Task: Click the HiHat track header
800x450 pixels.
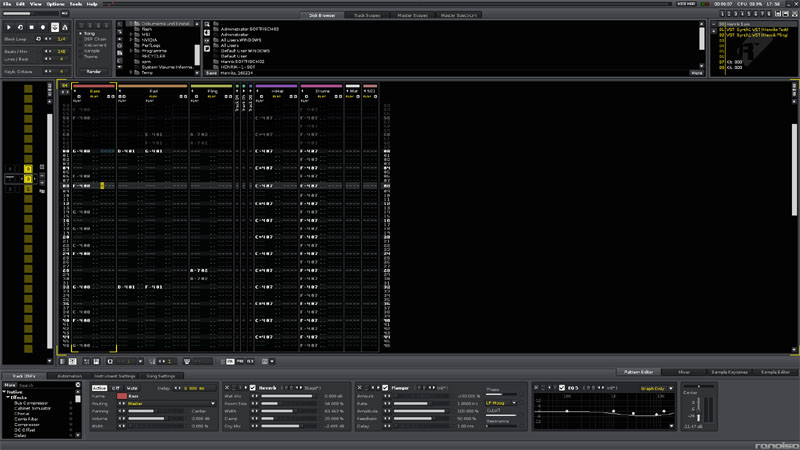Action: 277,91
